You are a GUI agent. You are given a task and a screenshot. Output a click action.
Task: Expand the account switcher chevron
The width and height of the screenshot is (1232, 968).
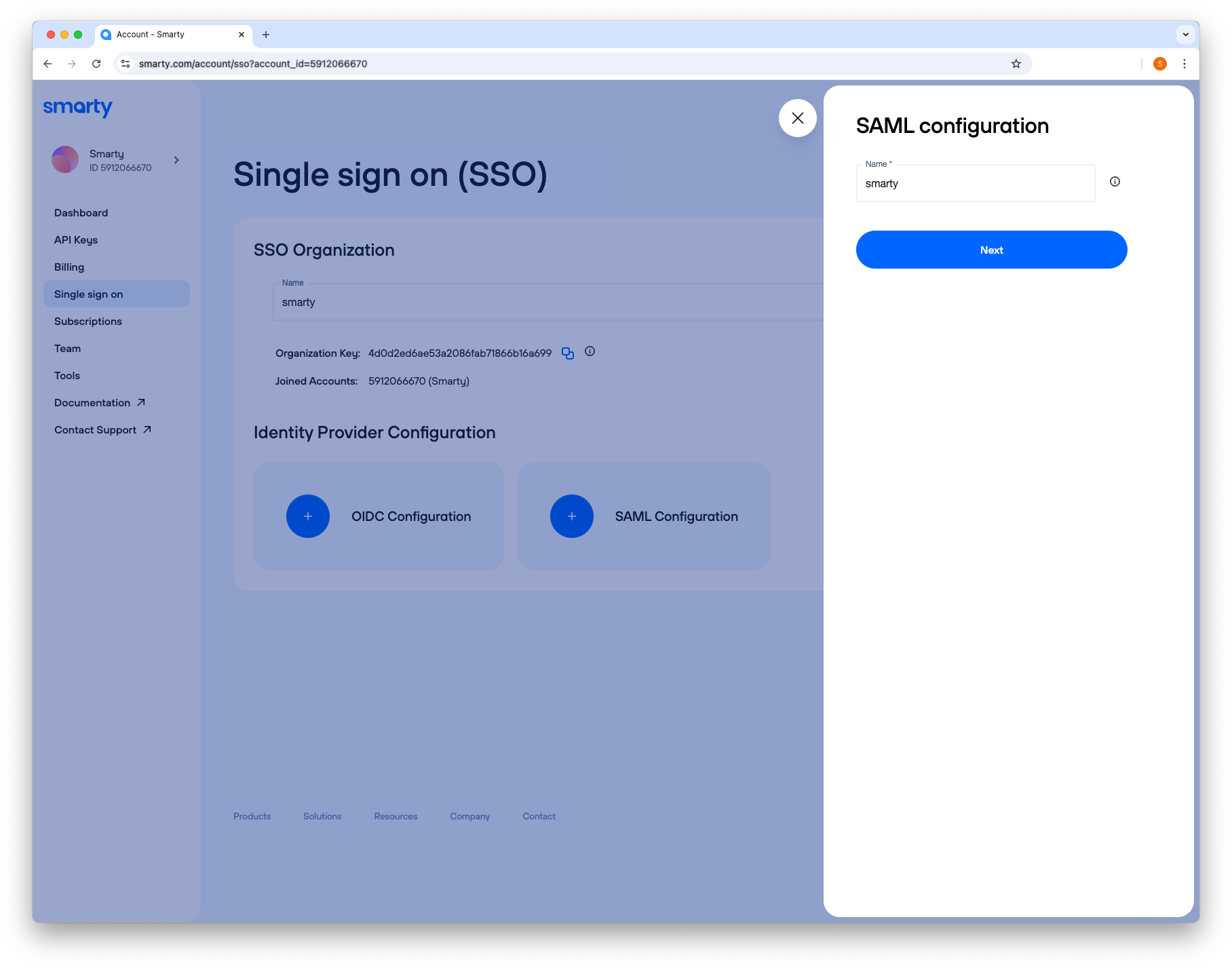coord(176,160)
